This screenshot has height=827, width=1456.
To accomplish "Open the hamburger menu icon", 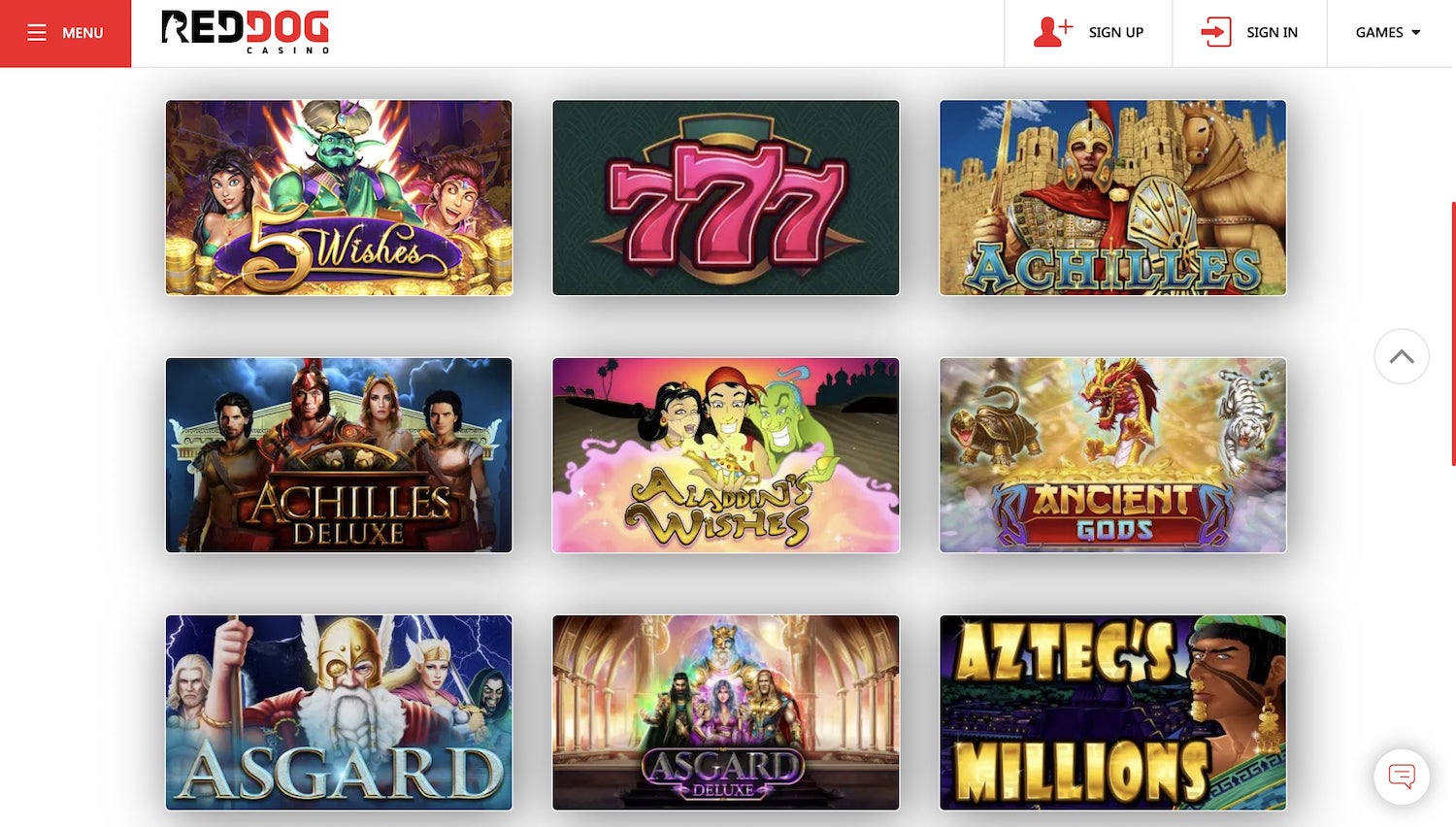I will (37, 33).
